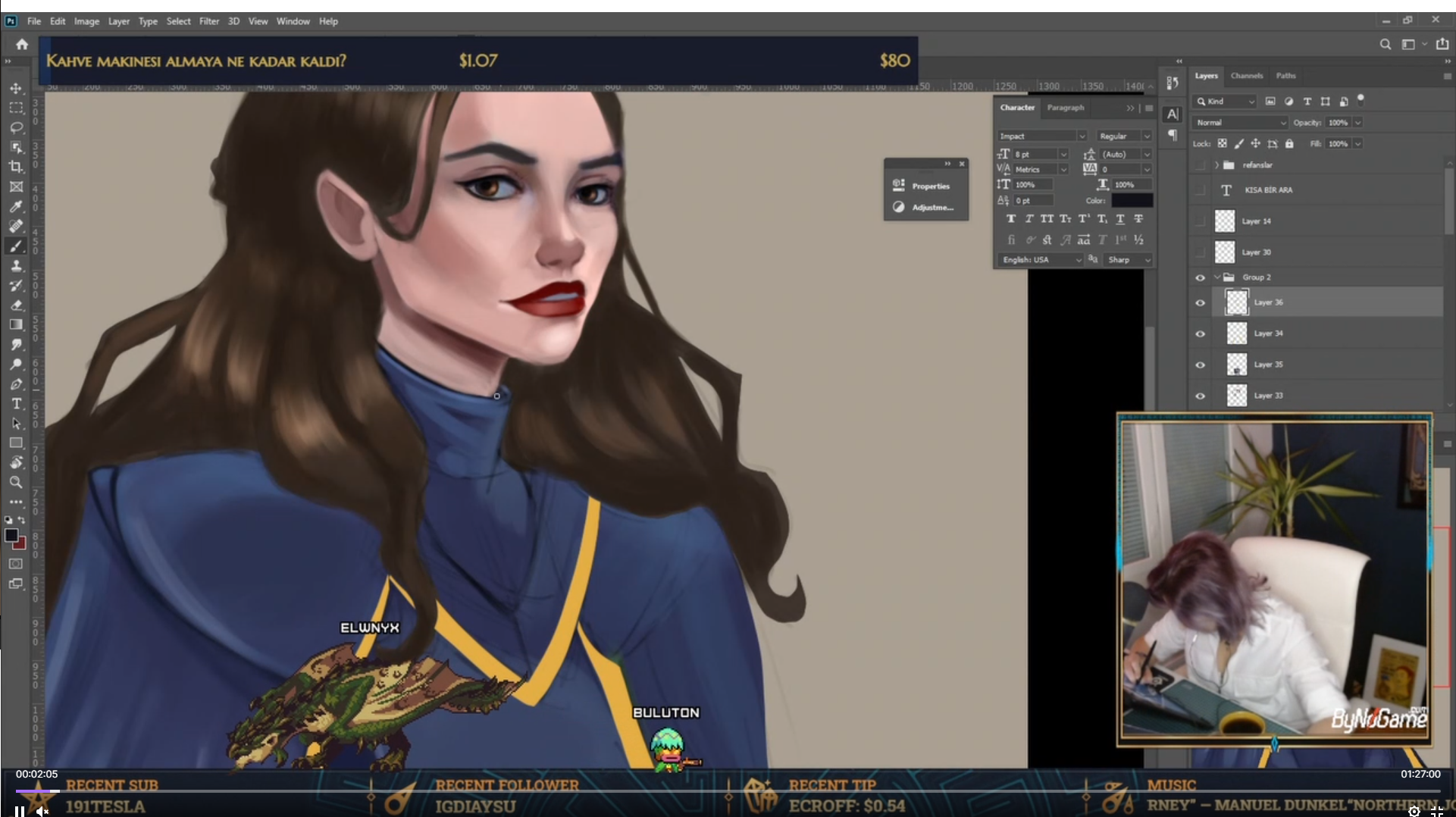This screenshot has width=1456, height=817.
Task: Open the Impact font family dropdown
Action: pos(1042,136)
